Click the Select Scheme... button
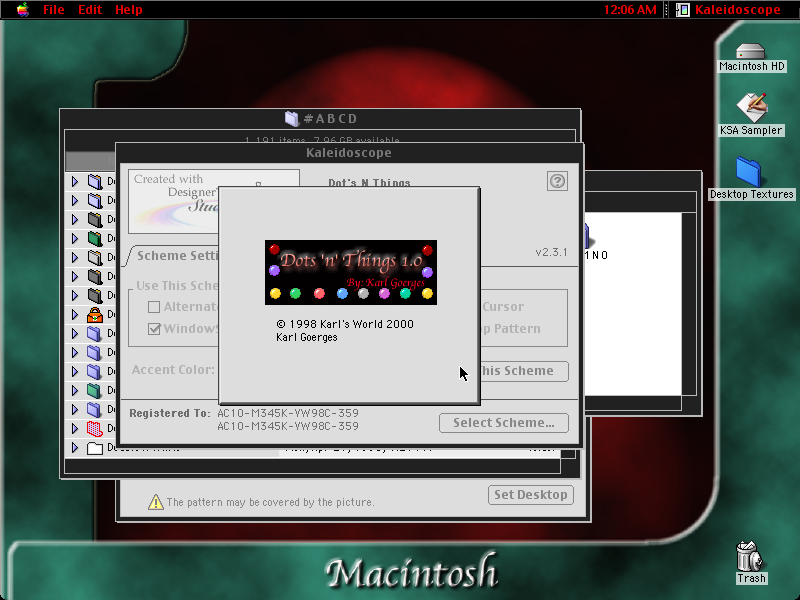Viewport: 800px width, 600px height. (x=504, y=423)
